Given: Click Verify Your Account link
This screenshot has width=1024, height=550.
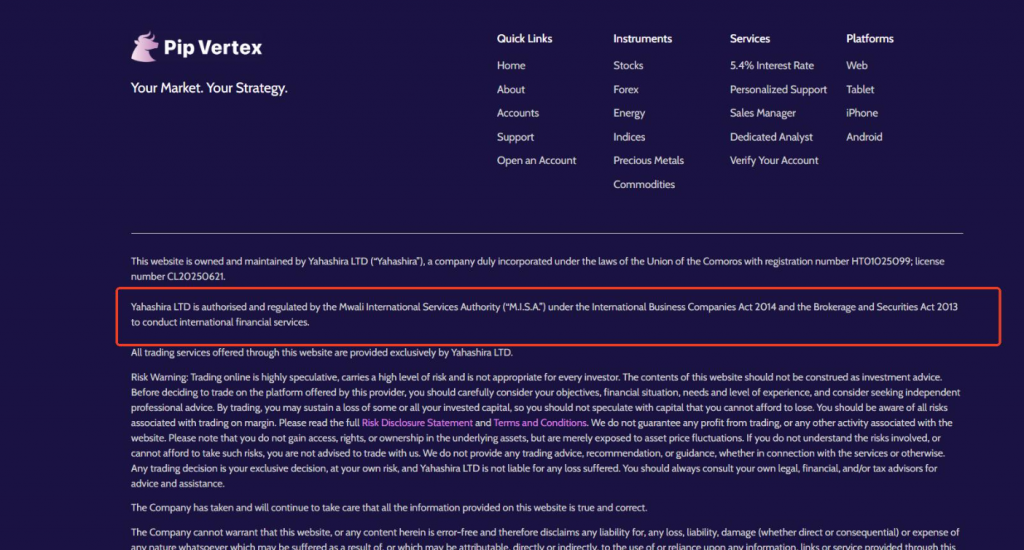Looking at the screenshot, I should (x=773, y=161).
